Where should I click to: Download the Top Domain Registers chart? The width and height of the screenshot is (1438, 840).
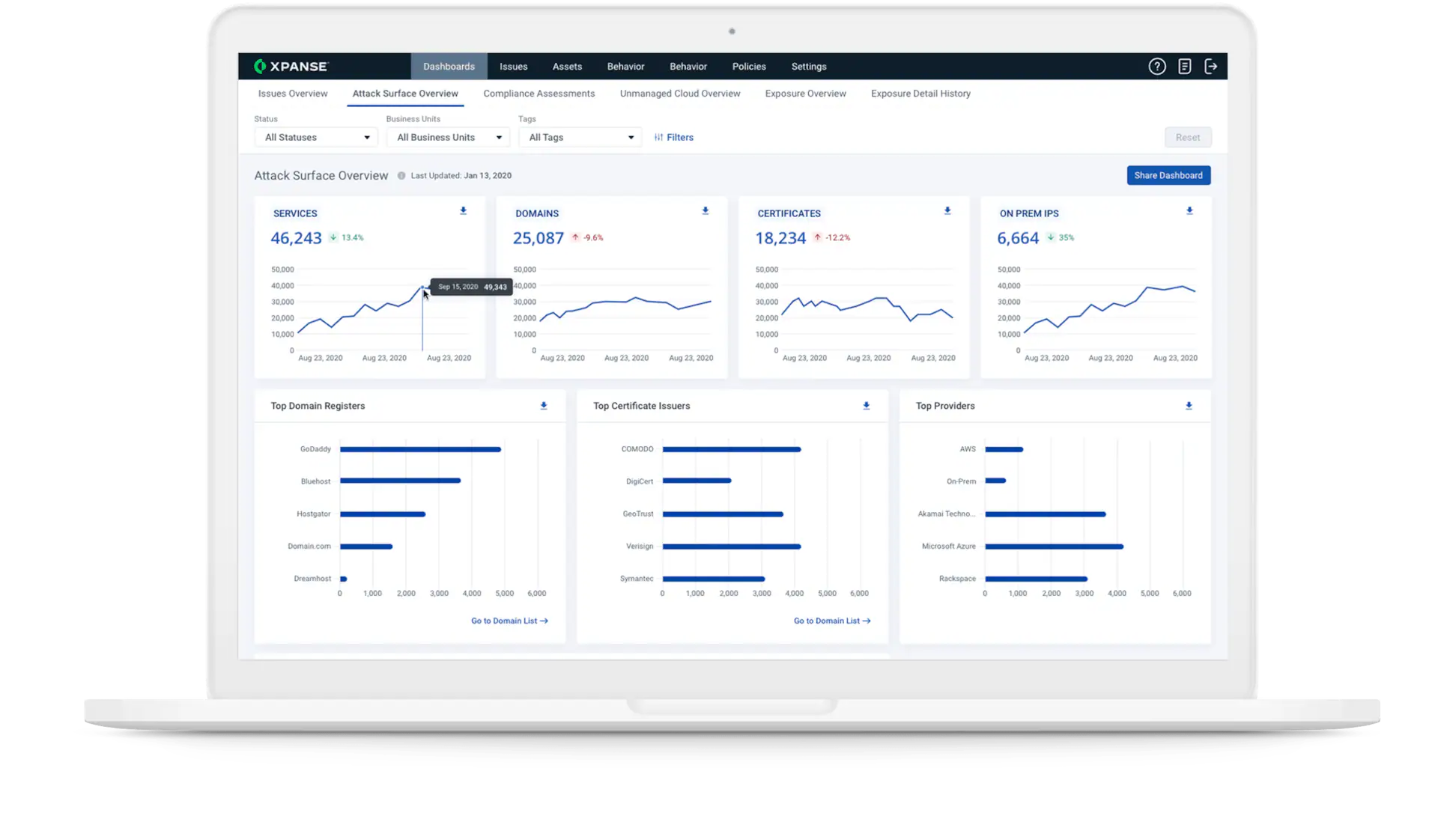544,406
